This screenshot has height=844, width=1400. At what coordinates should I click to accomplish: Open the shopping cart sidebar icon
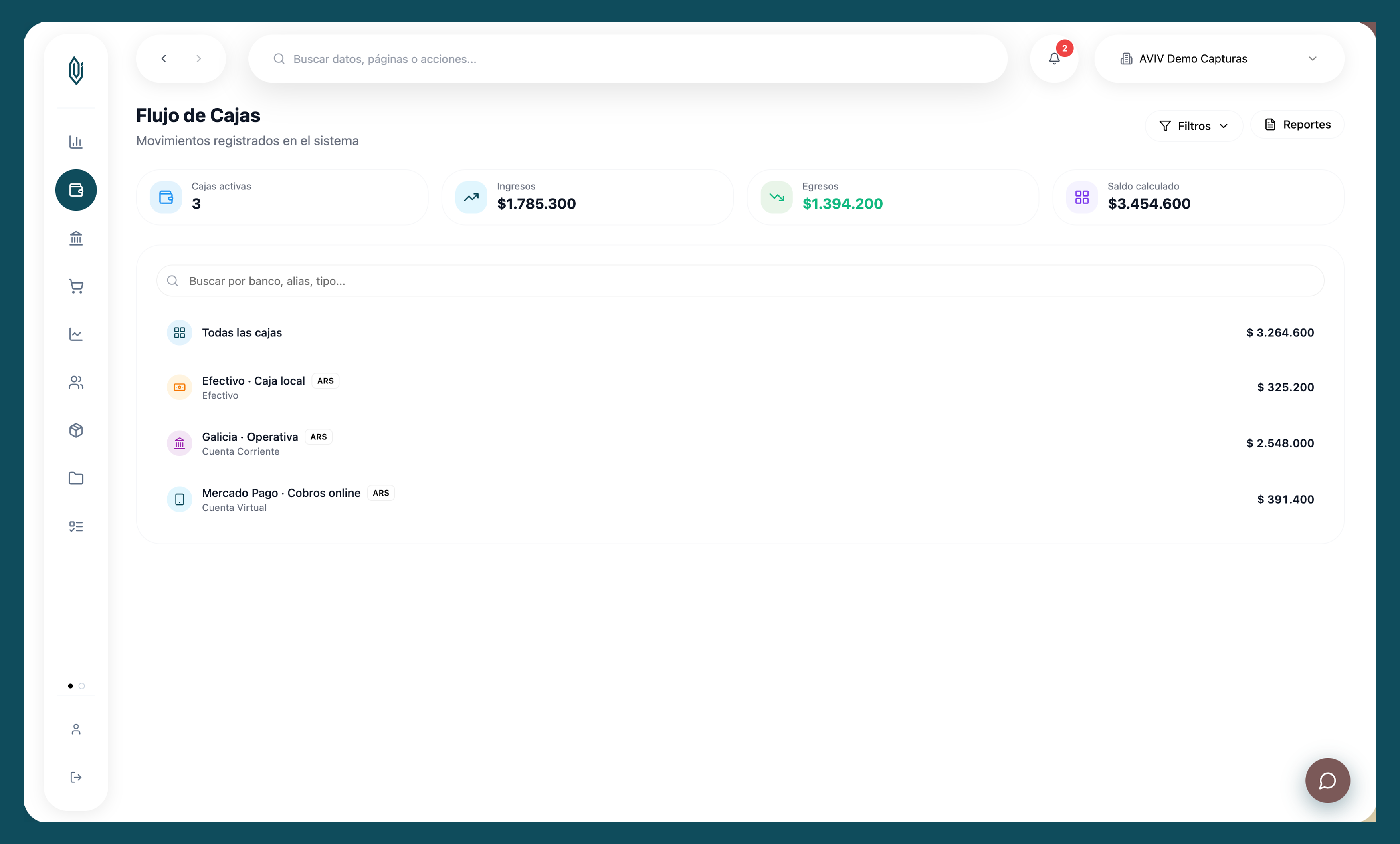pyautogui.click(x=76, y=286)
